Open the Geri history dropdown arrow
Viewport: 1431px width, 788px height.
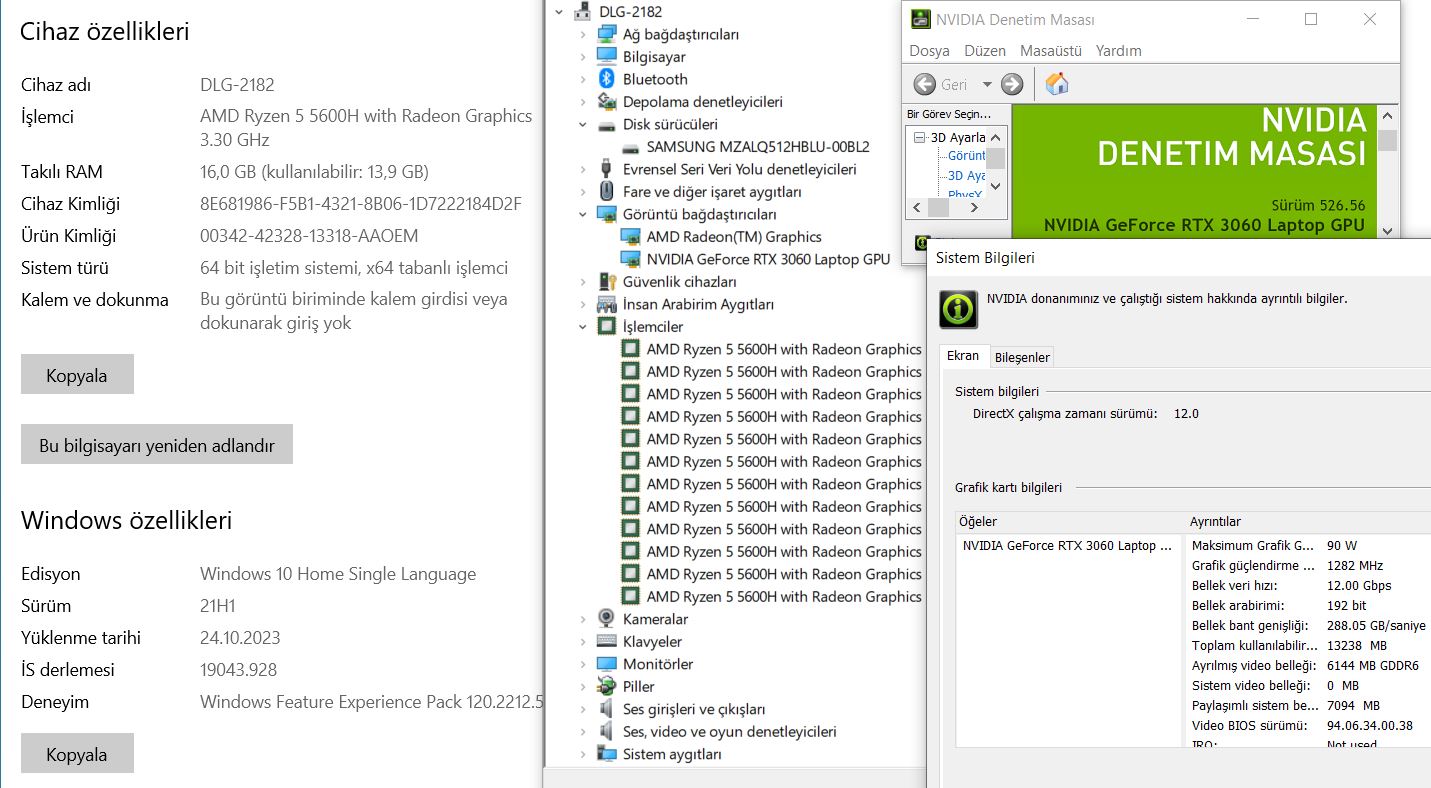[987, 85]
